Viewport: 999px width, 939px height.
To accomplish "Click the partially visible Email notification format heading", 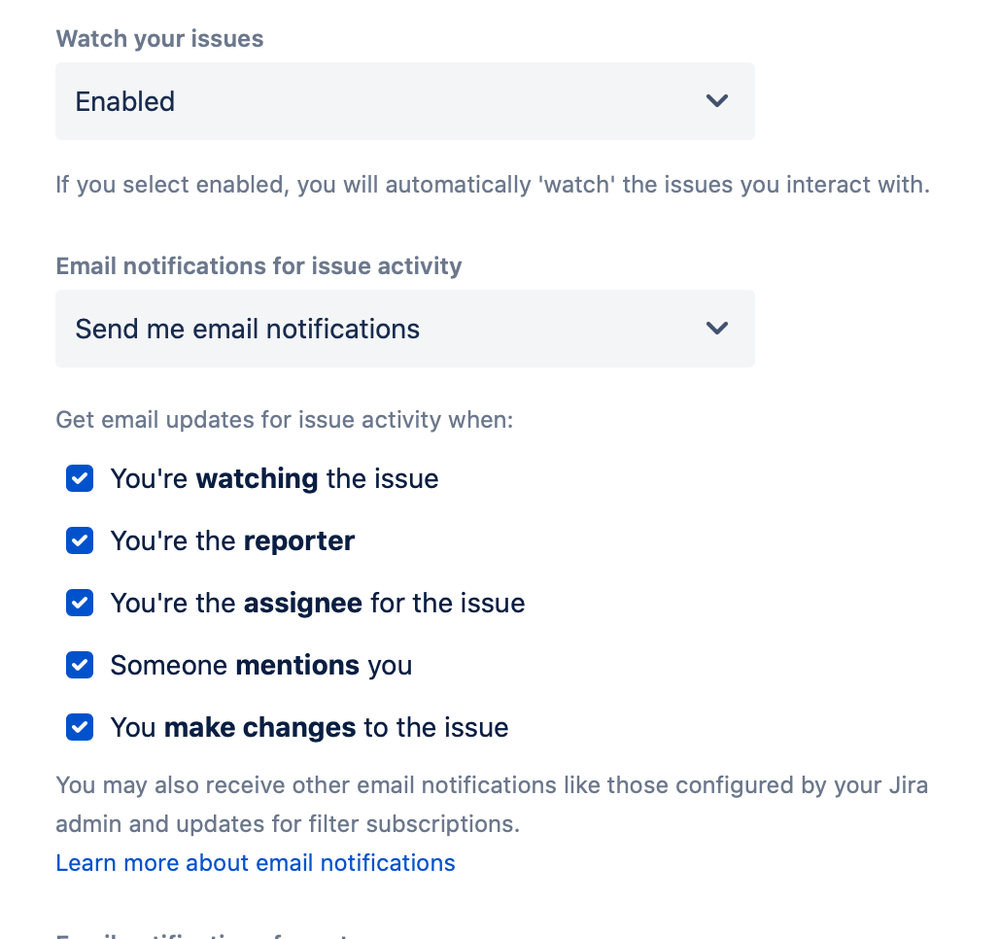I will click(x=200, y=933).
